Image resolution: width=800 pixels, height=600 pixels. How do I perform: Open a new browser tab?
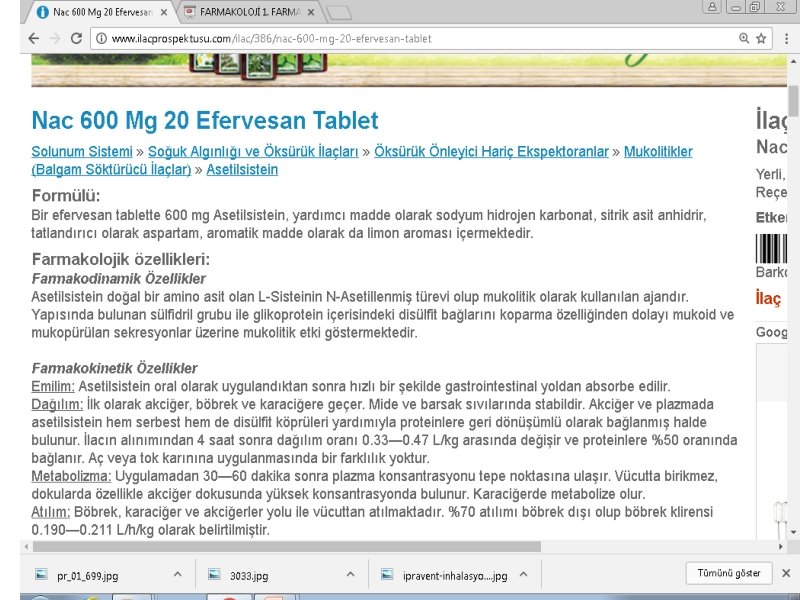(x=339, y=13)
